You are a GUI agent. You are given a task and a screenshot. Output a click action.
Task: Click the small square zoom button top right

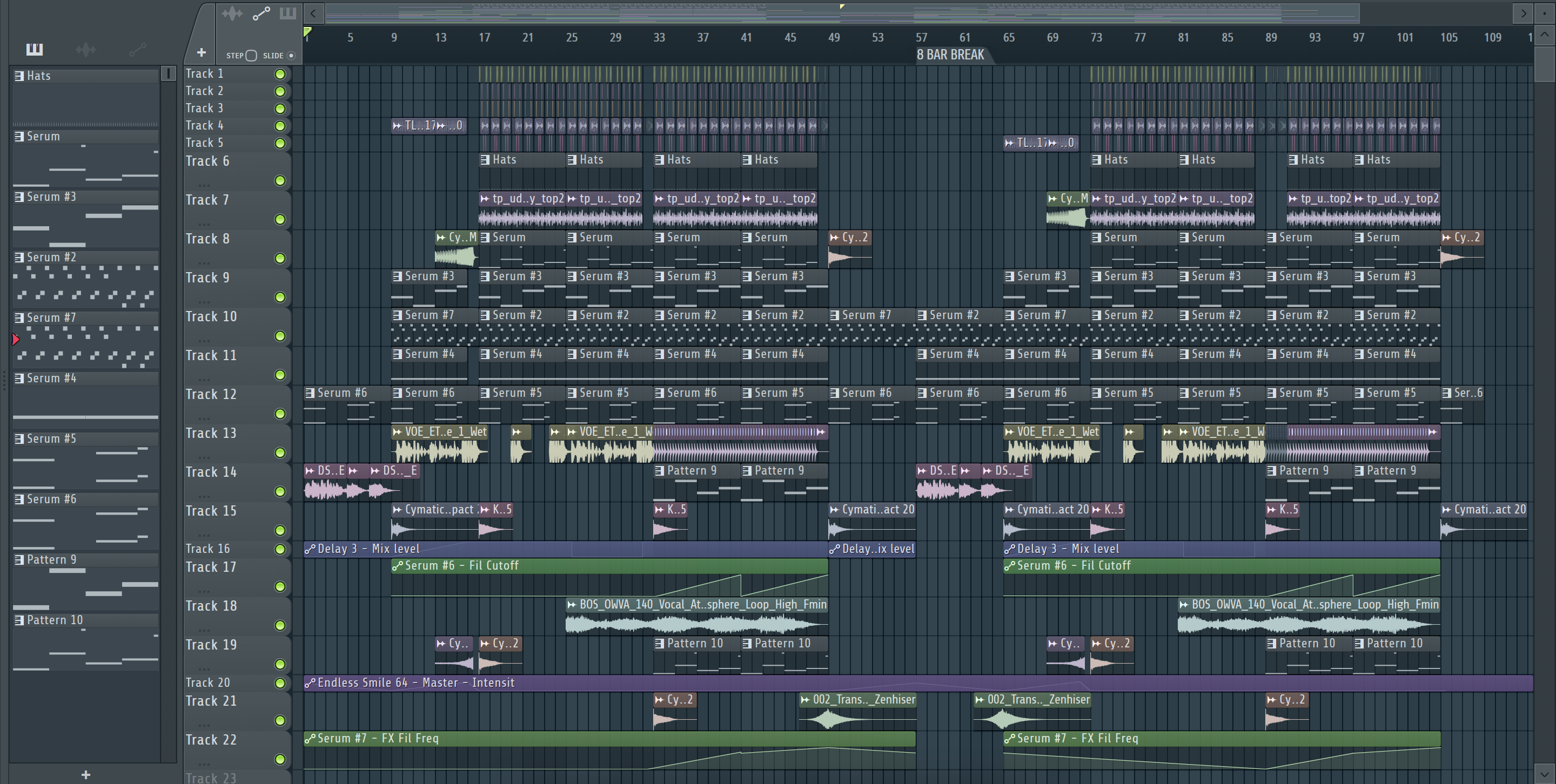pyautogui.click(x=1544, y=12)
